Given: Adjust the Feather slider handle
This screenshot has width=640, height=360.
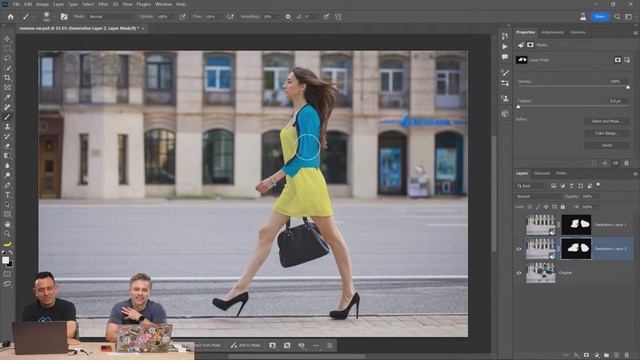Looking at the screenshot, I should click(518, 107).
